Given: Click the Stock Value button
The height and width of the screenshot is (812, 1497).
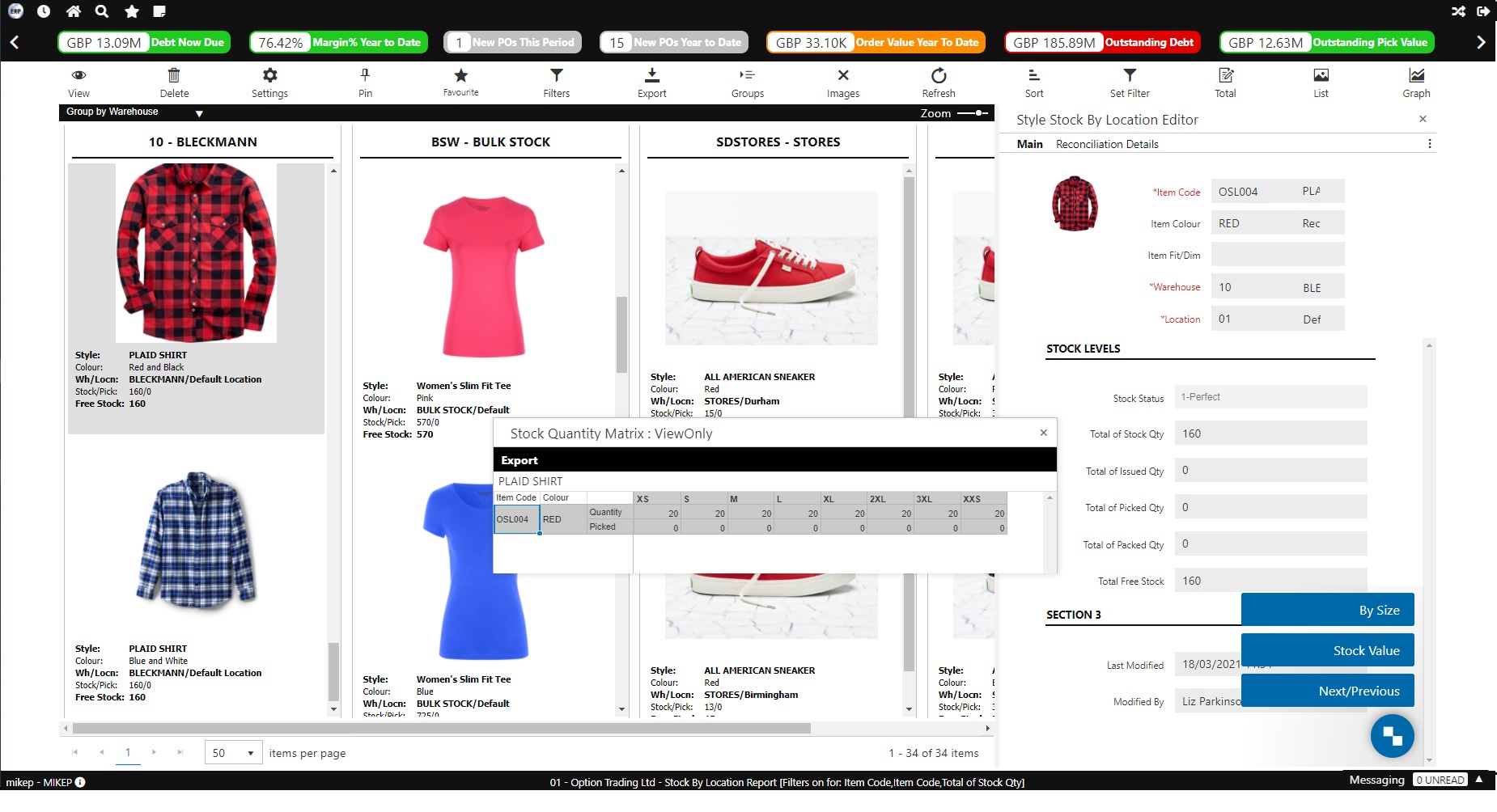Looking at the screenshot, I should tap(1327, 650).
